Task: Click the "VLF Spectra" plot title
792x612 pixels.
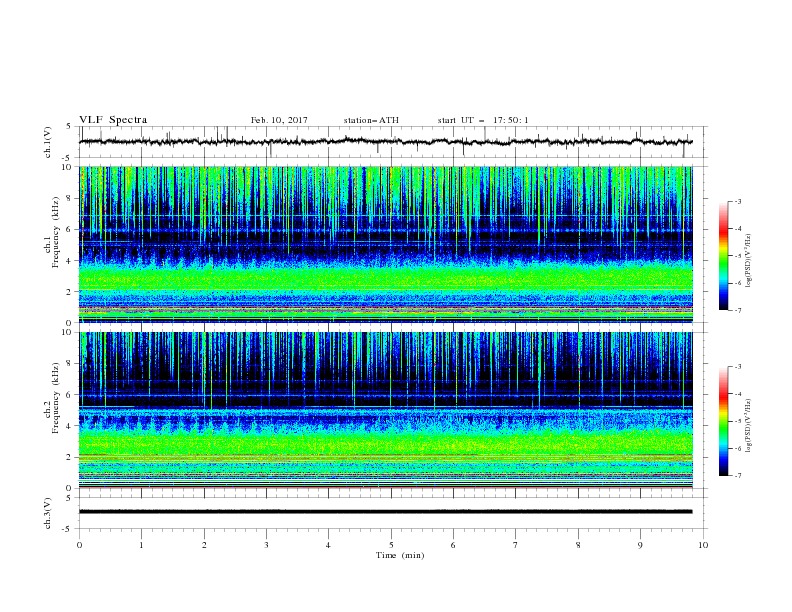Action: click(x=113, y=120)
